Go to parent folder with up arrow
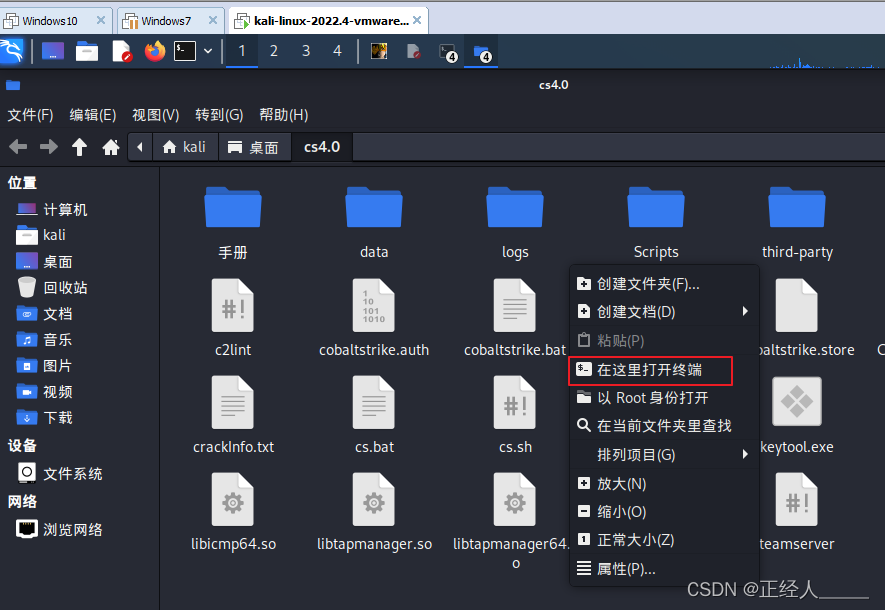 pyautogui.click(x=80, y=147)
